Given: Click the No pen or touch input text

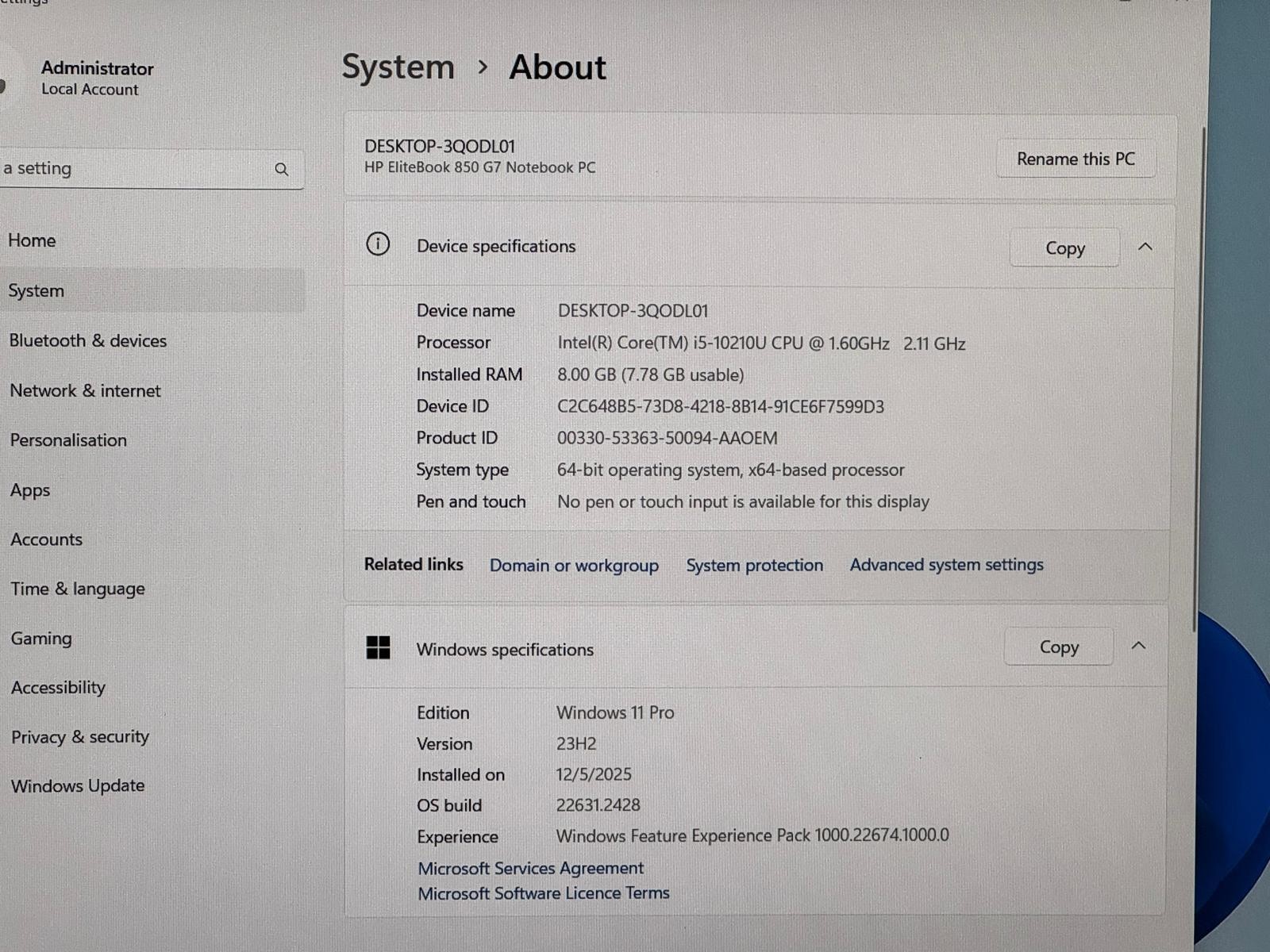Looking at the screenshot, I should 743,501.
